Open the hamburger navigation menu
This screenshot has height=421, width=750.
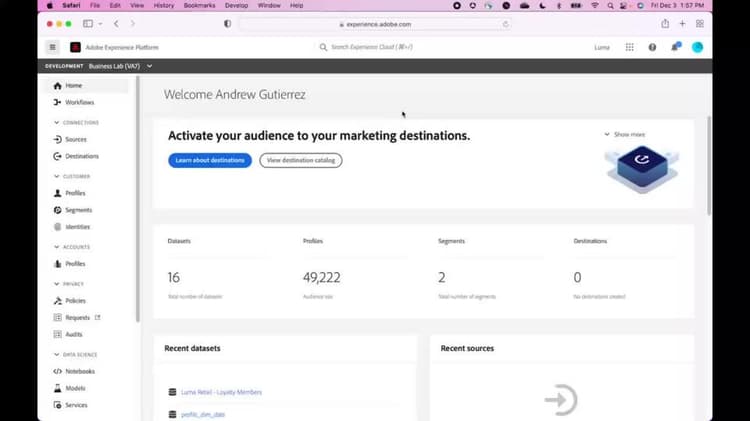pyautogui.click(x=53, y=47)
